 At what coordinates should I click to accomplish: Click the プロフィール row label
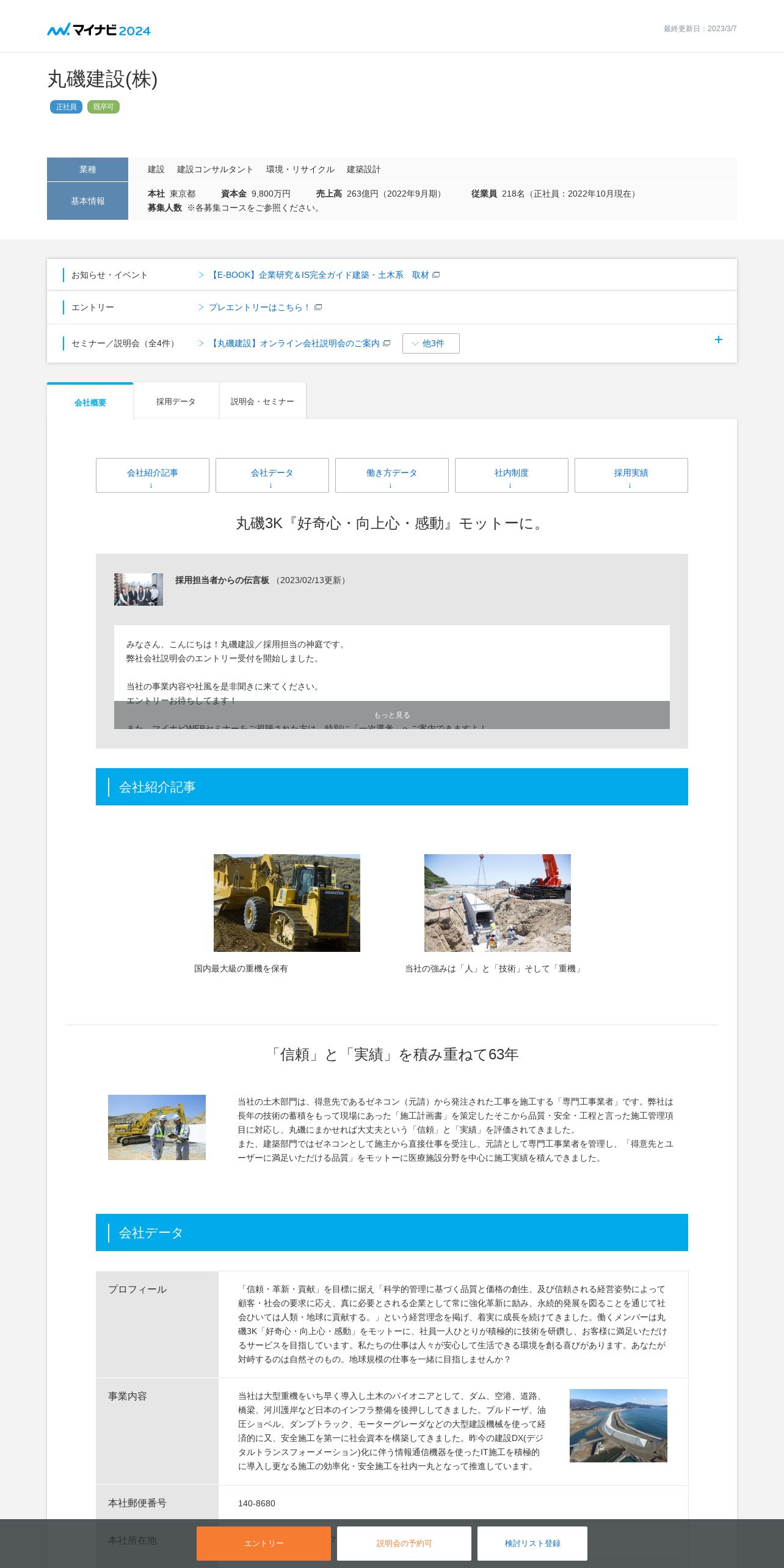tap(137, 1289)
